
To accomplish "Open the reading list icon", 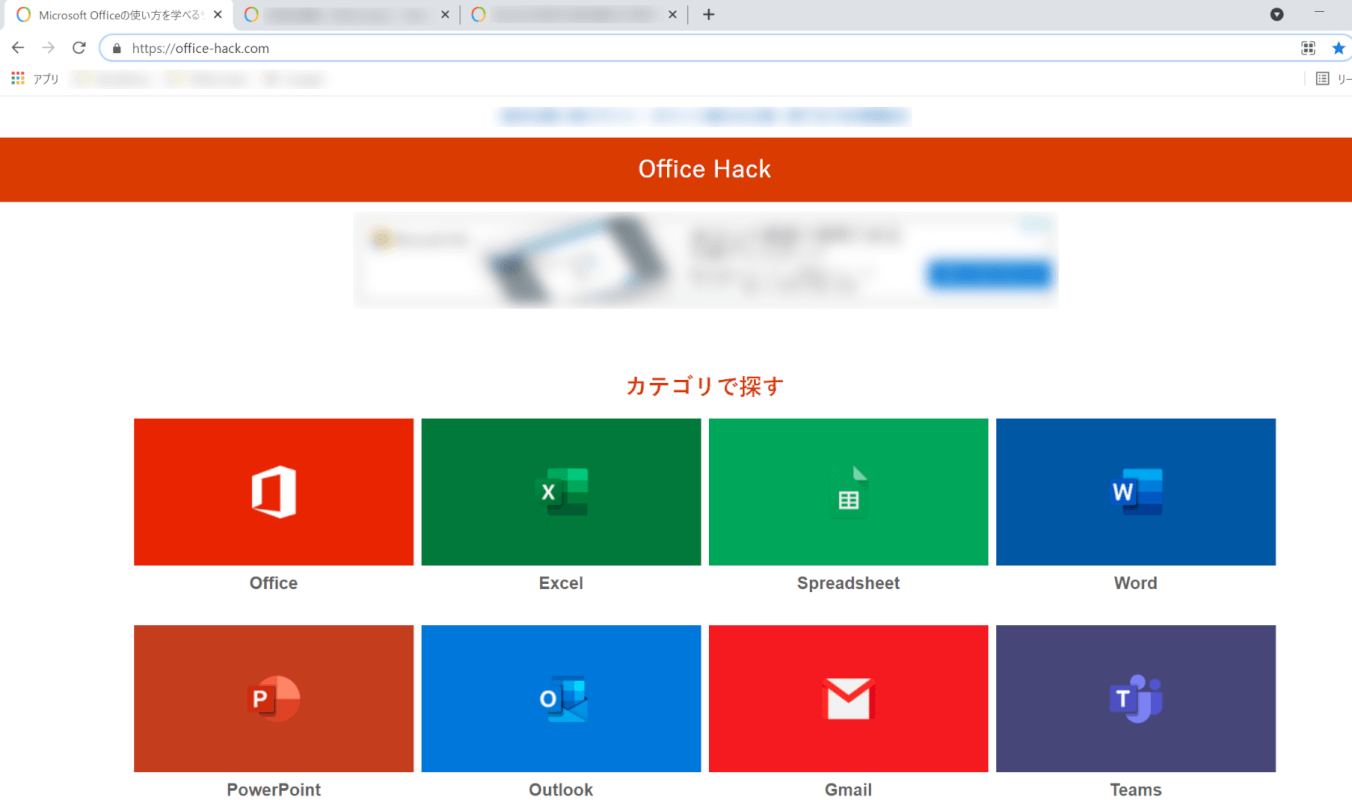I will [1322, 78].
